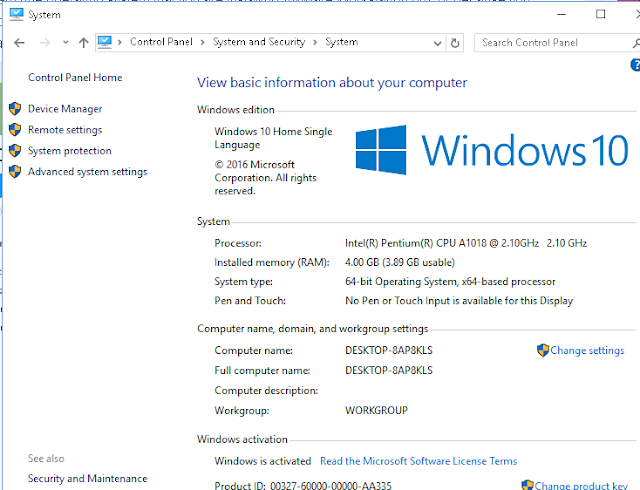The height and width of the screenshot is (490, 640).
Task: Open Device Manager link
Action: click(x=65, y=109)
